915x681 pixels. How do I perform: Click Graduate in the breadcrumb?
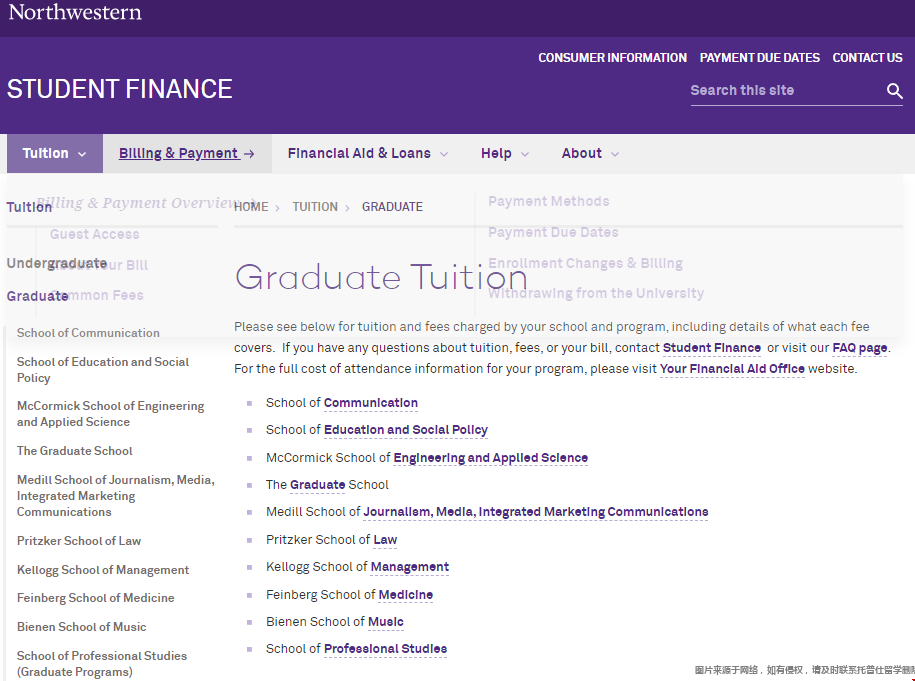(392, 207)
